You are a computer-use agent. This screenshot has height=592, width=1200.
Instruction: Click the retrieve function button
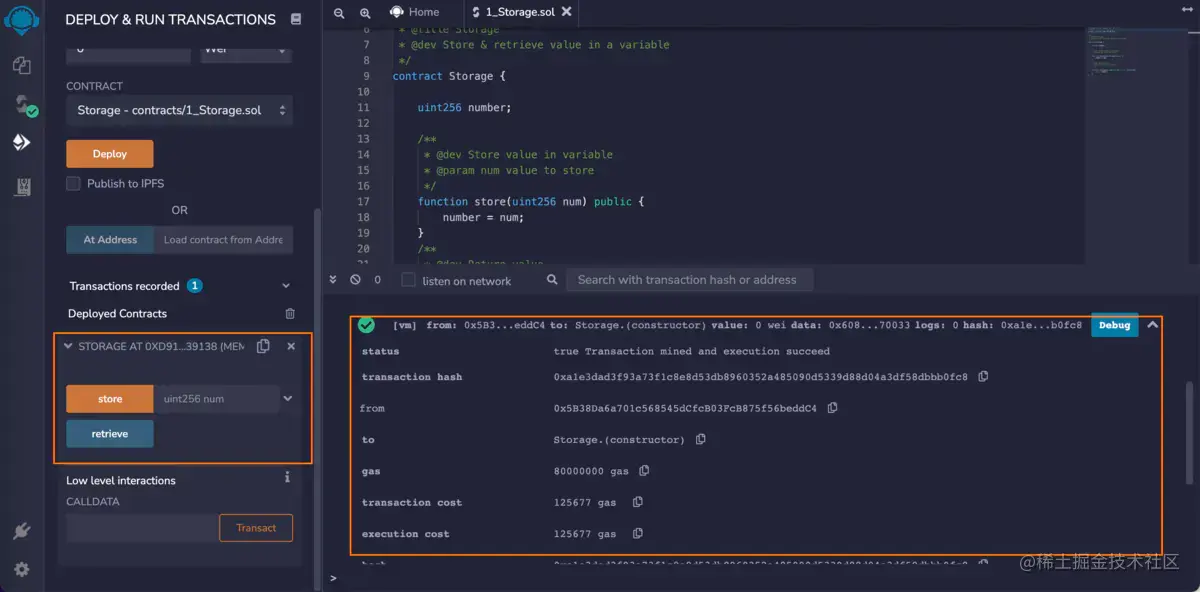[110, 434]
